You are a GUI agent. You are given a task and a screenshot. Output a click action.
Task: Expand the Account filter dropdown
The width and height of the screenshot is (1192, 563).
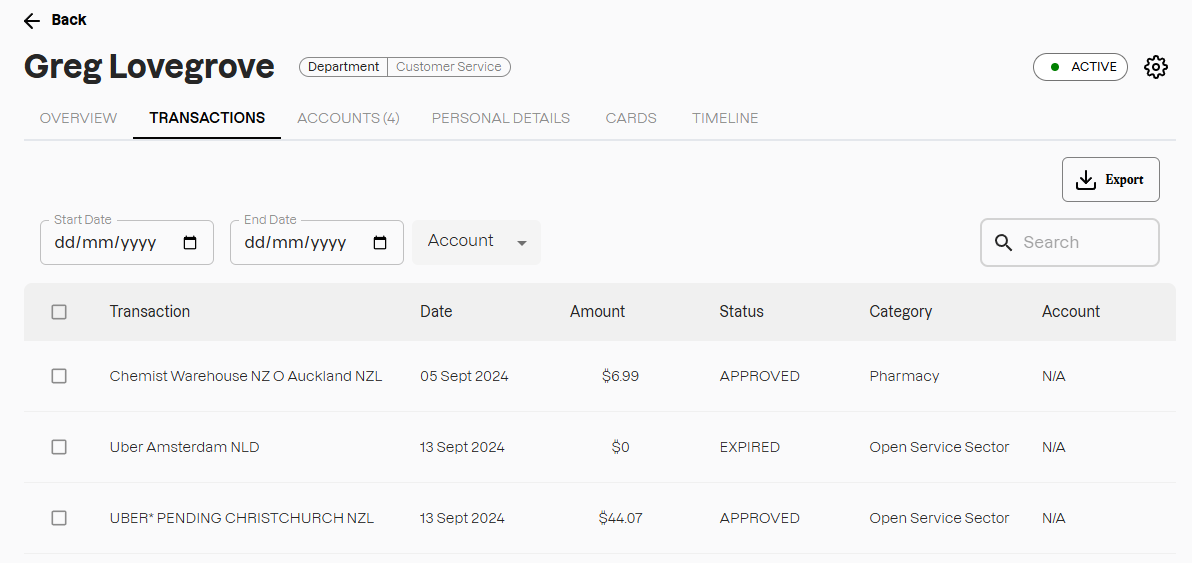click(477, 242)
